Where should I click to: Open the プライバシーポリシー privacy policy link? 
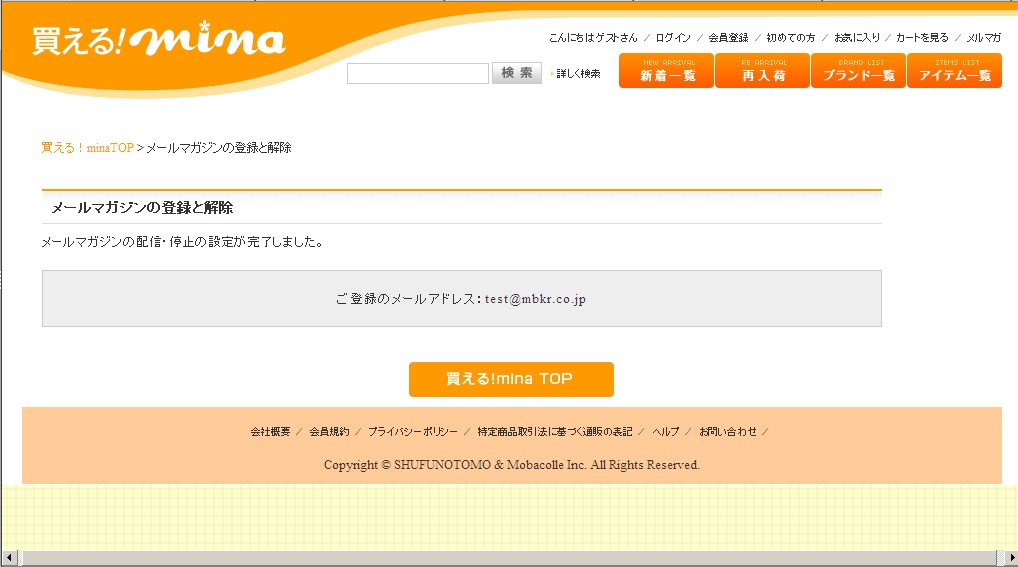[412, 432]
